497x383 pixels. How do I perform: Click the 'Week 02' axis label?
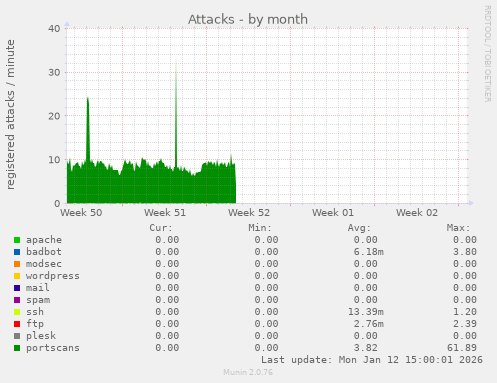pyautogui.click(x=417, y=213)
